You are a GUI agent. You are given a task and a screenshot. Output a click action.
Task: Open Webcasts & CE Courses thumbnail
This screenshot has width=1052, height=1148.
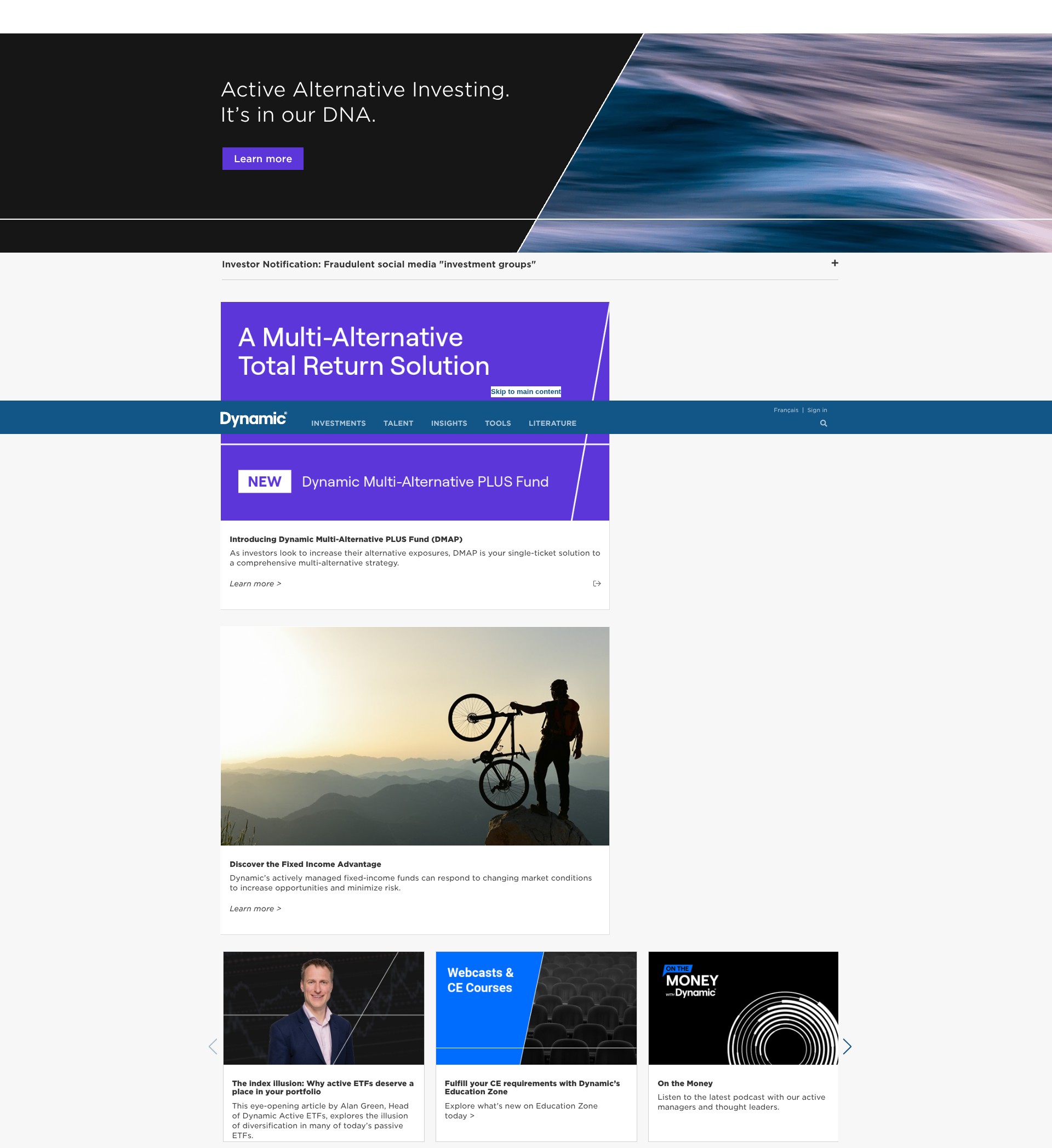click(x=536, y=1008)
